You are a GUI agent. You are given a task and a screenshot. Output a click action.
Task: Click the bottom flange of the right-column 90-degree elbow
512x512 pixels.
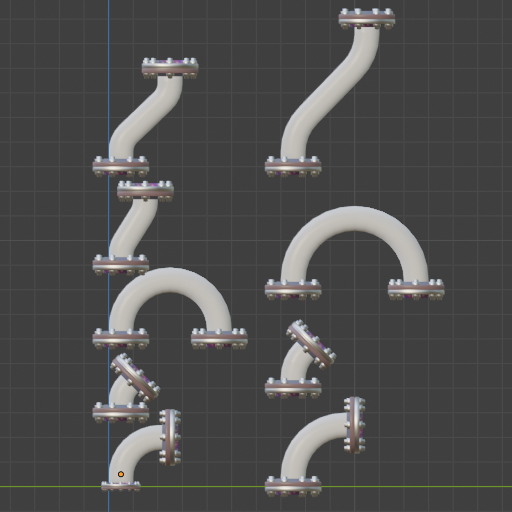click(x=293, y=487)
